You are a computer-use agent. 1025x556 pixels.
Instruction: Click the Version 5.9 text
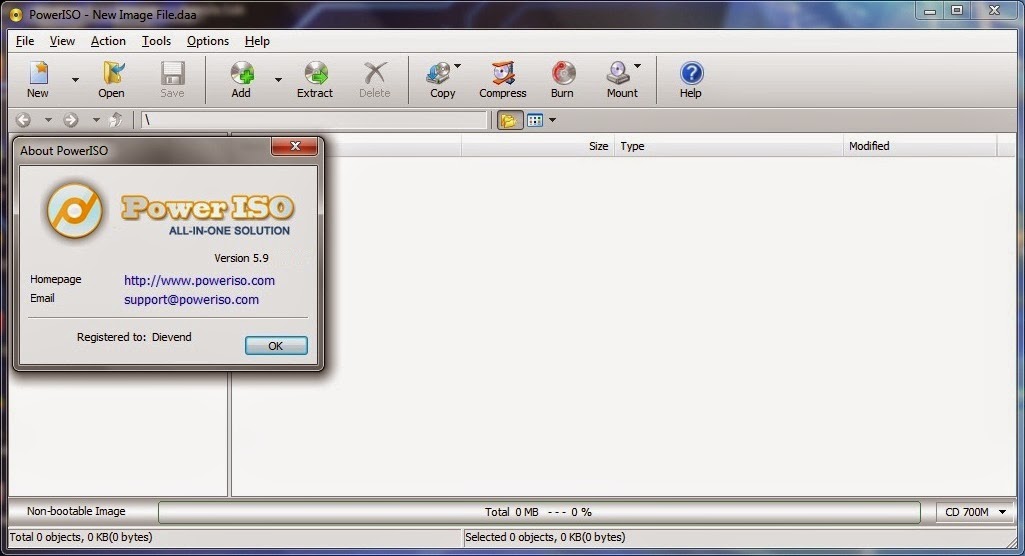[241, 258]
